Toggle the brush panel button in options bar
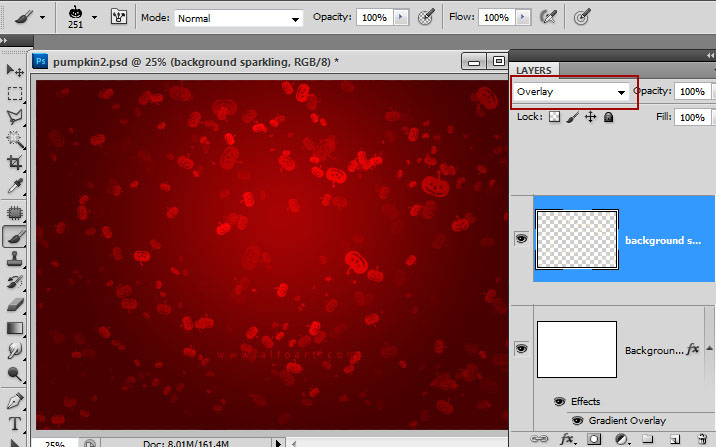716x447 pixels. click(x=118, y=18)
